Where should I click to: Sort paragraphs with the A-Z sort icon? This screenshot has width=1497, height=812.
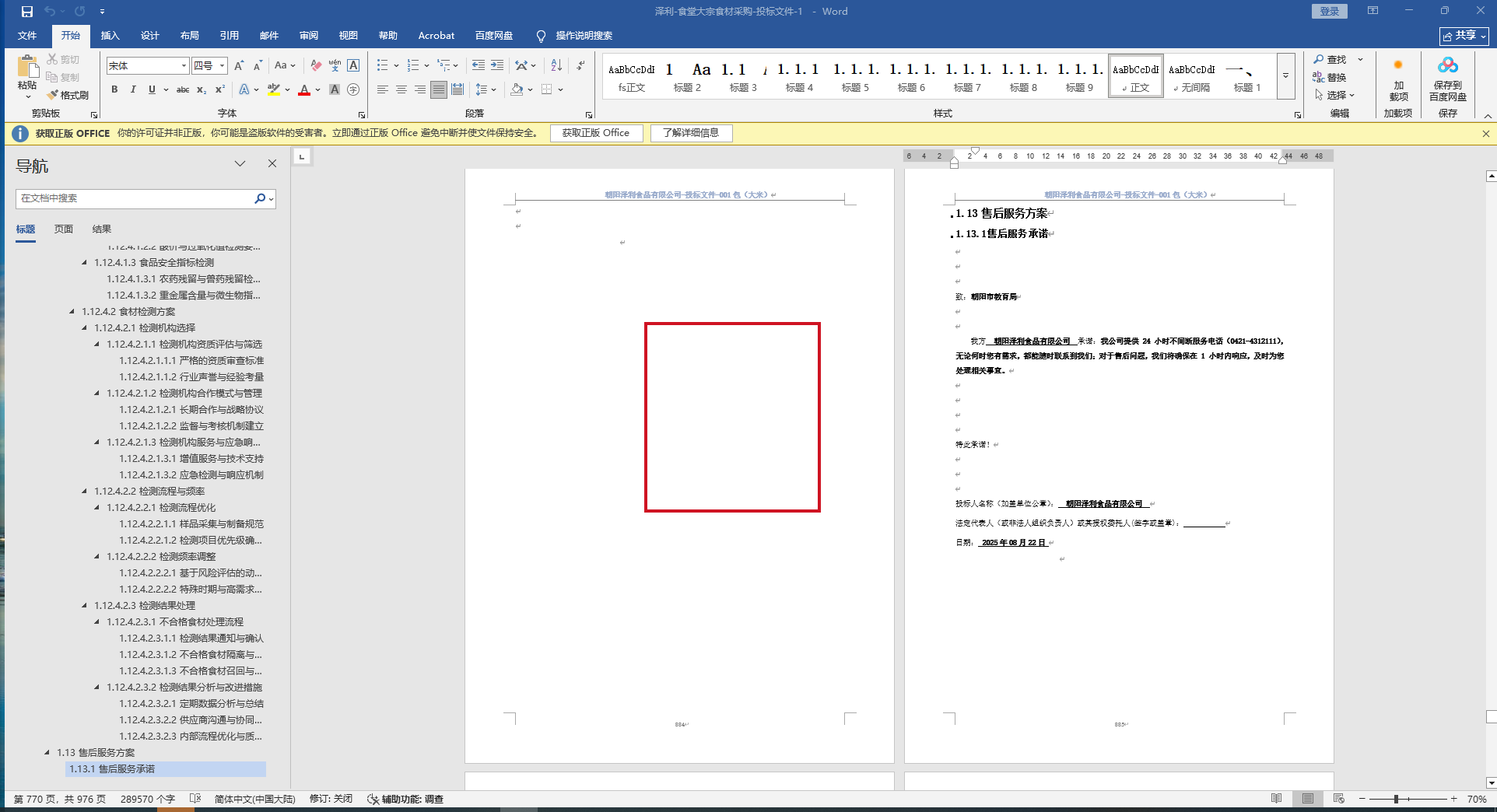[x=556, y=66]
